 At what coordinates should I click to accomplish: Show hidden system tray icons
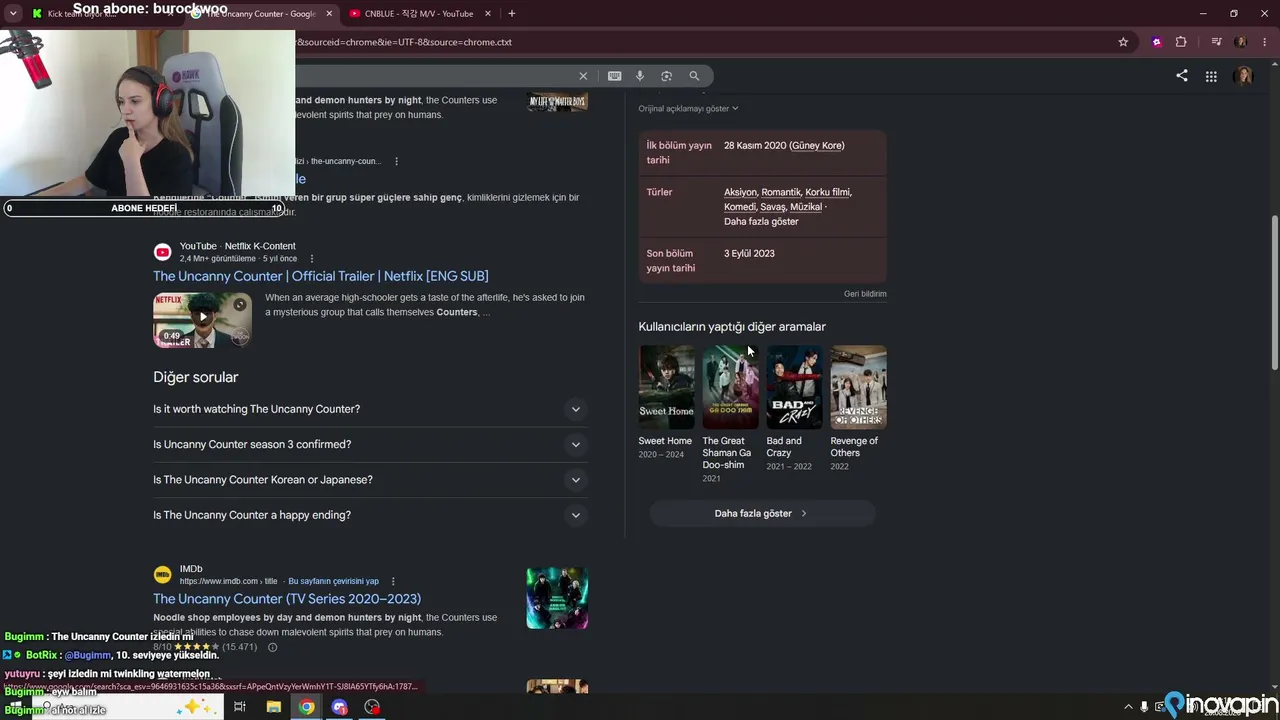pos(1128,707)
